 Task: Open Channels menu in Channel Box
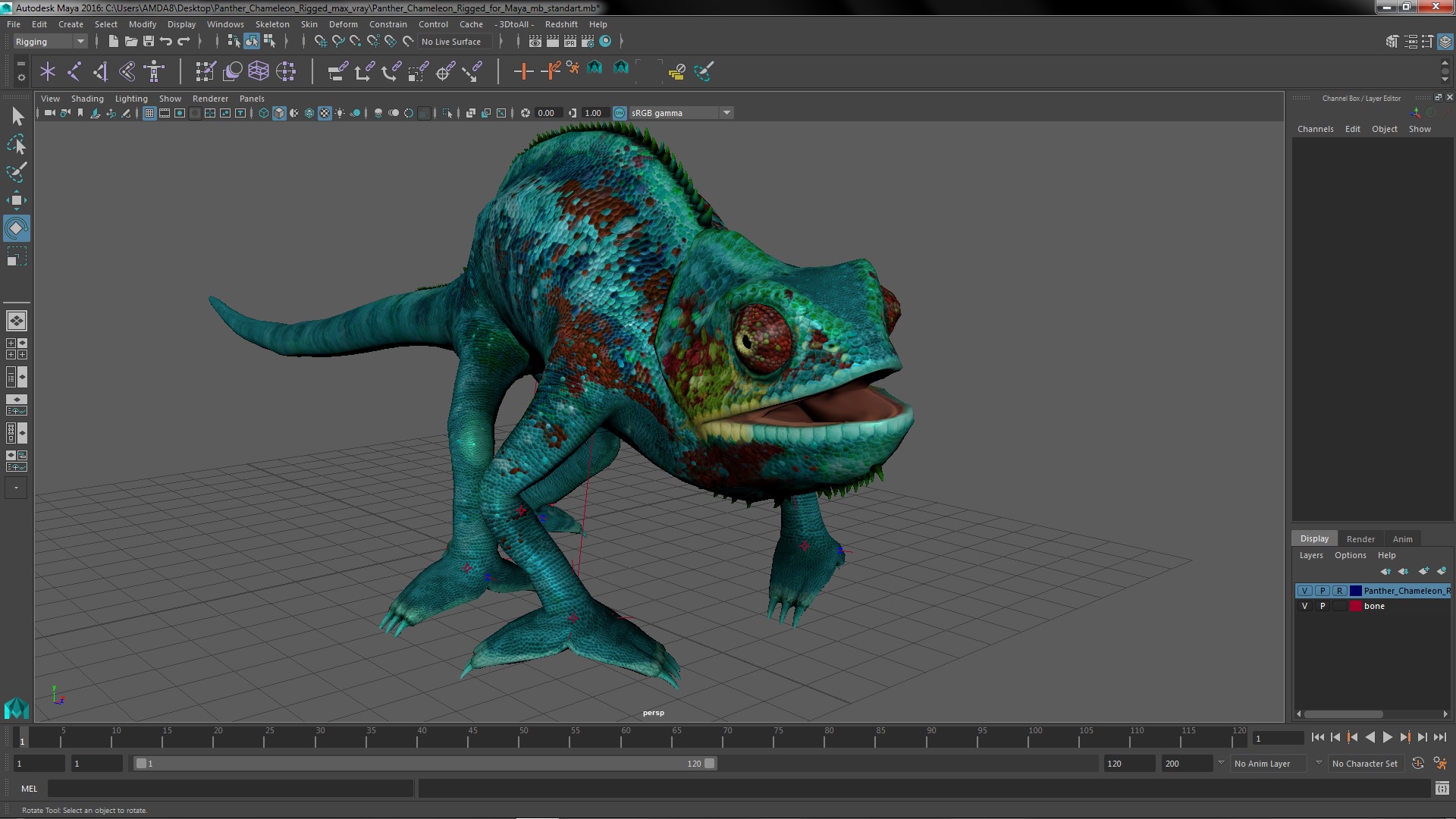point(1315,129)
